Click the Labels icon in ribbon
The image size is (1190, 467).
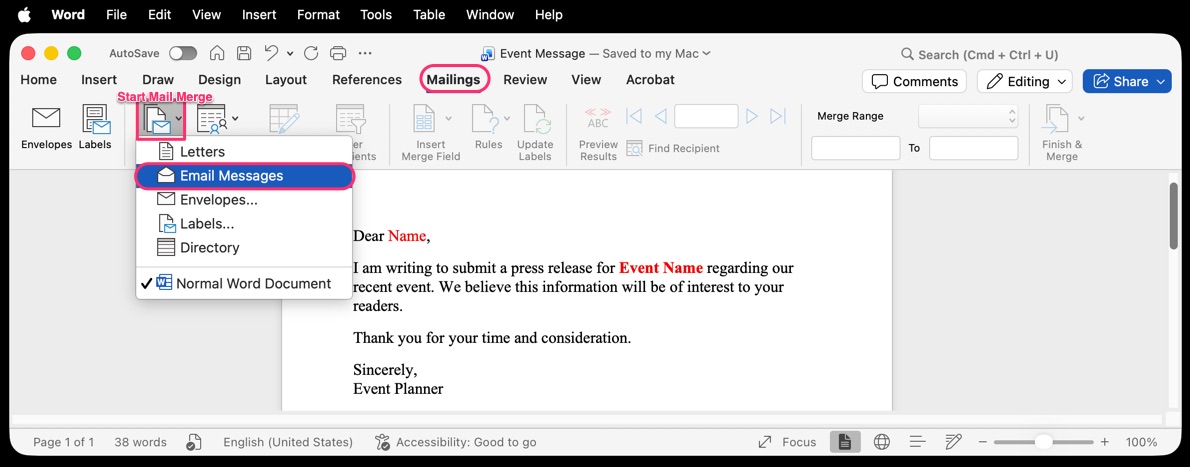click(96, 119)
